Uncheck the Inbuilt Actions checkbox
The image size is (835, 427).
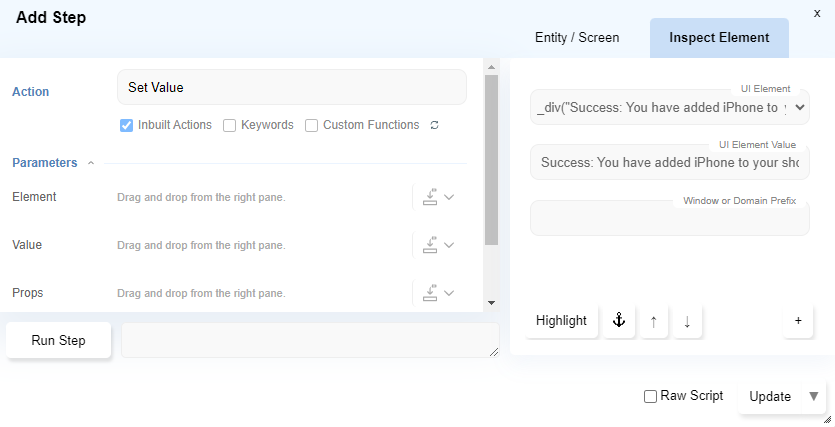click(127, 126)
